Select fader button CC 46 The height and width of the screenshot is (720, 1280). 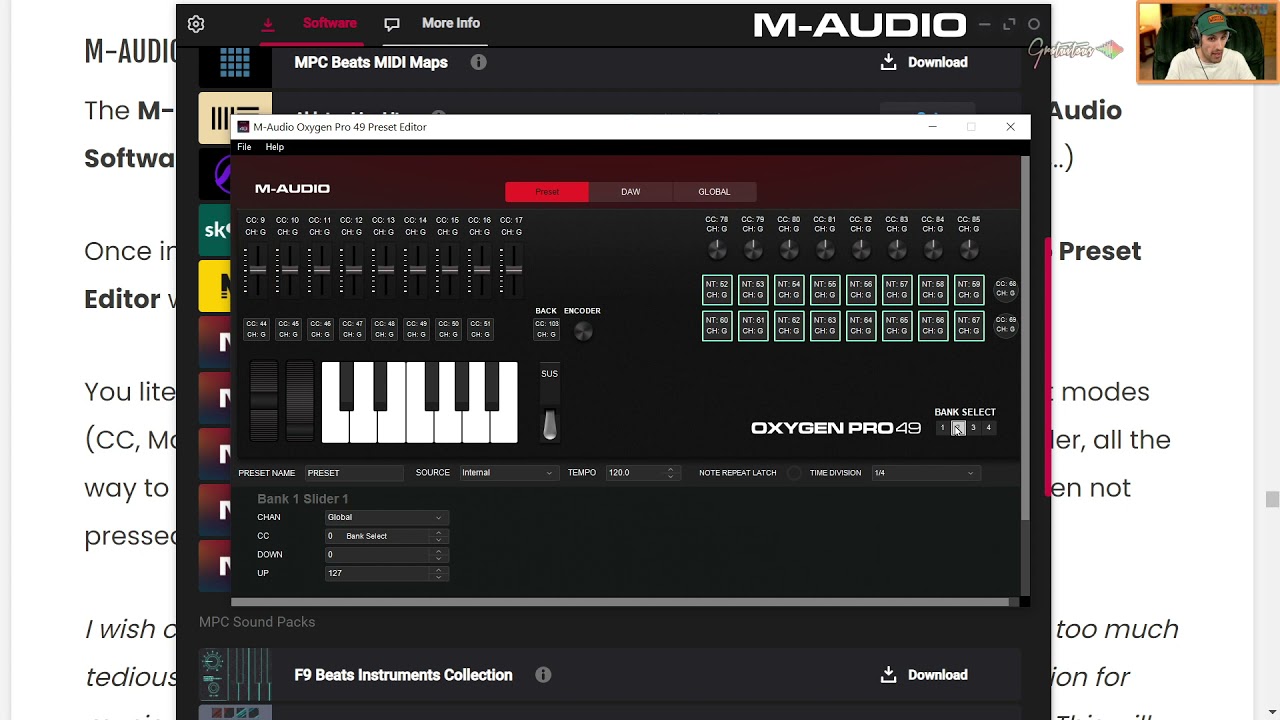point(320,329)
